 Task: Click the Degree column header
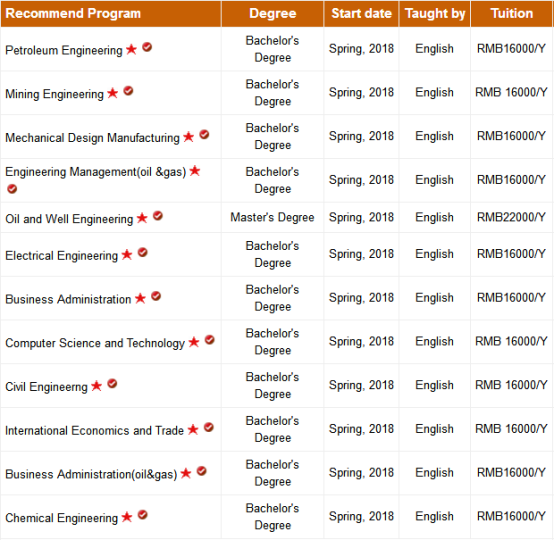[273, 13]
